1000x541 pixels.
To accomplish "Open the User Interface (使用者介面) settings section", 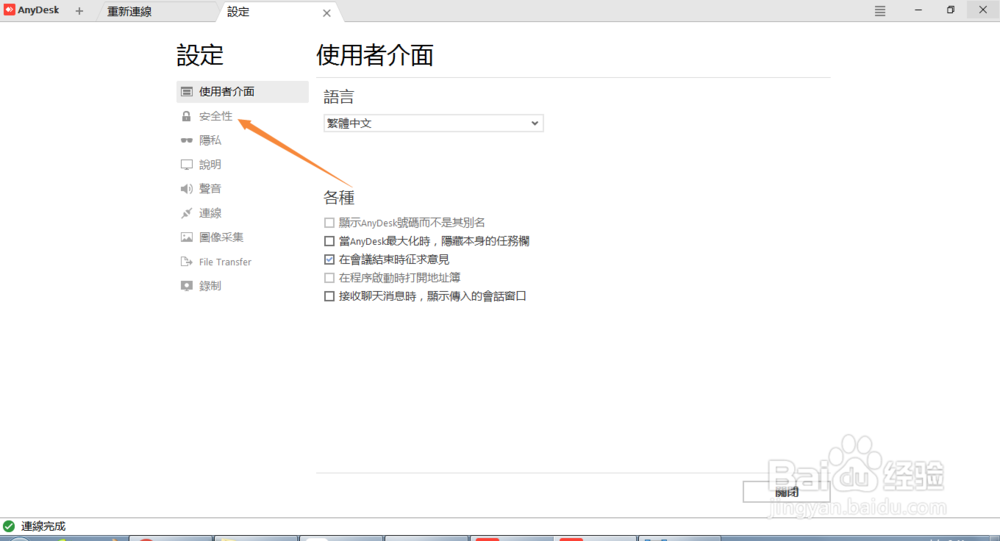I will (242, 92).
